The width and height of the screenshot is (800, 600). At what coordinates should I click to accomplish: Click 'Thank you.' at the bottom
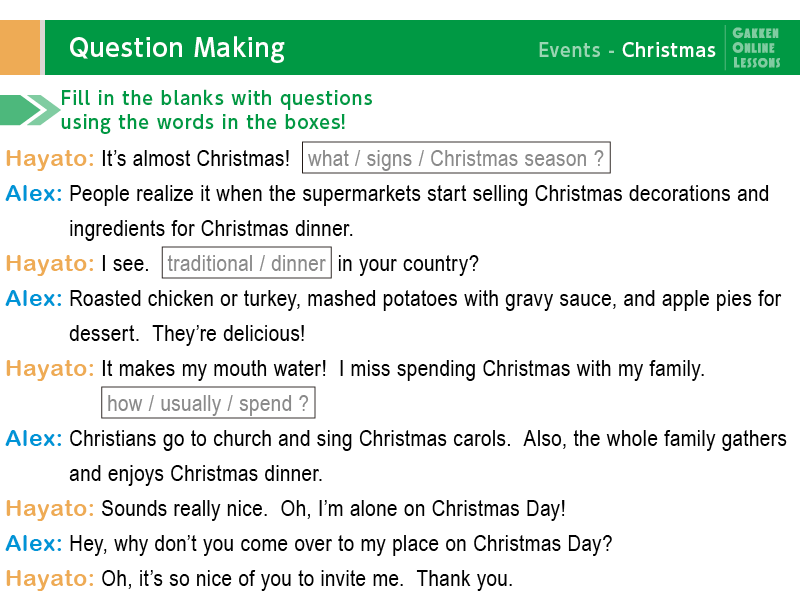(x=464, y=579)
